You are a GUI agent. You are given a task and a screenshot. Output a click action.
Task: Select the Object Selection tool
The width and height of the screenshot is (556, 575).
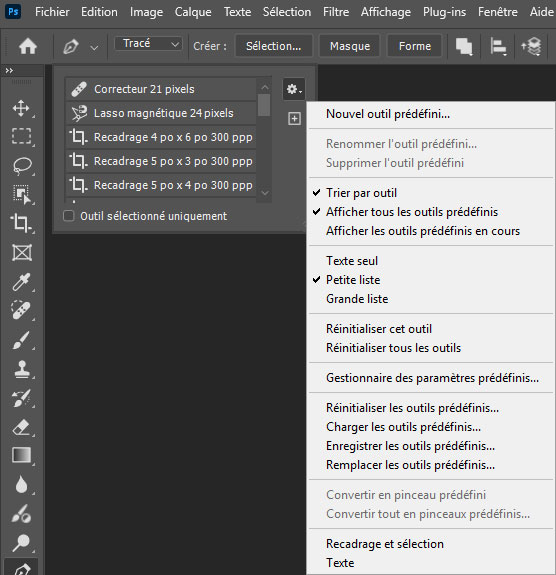[22, 194]
